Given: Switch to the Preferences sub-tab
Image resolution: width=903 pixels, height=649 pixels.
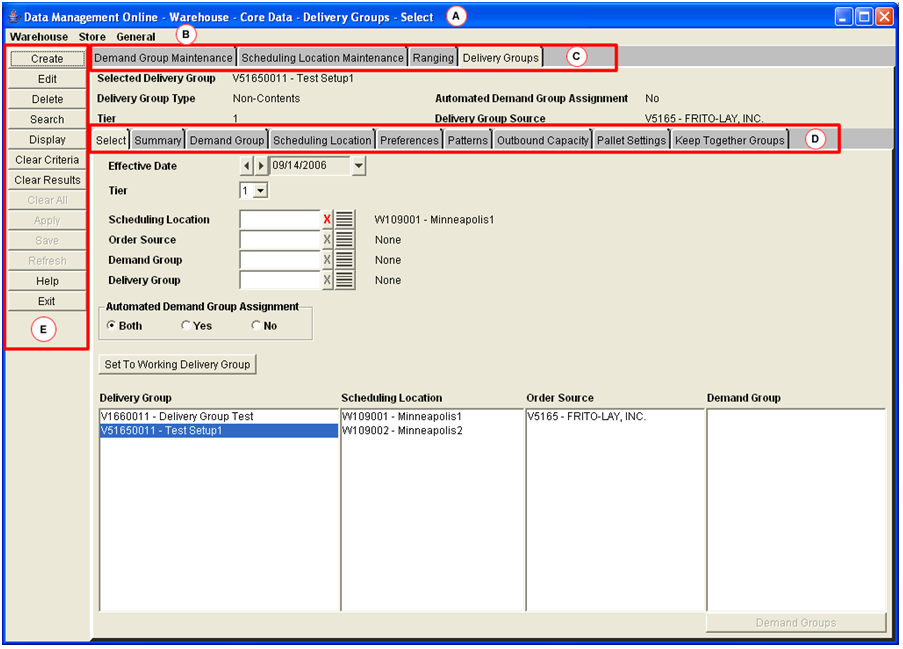Looking at the screenshot, I should tap(409, 140).
